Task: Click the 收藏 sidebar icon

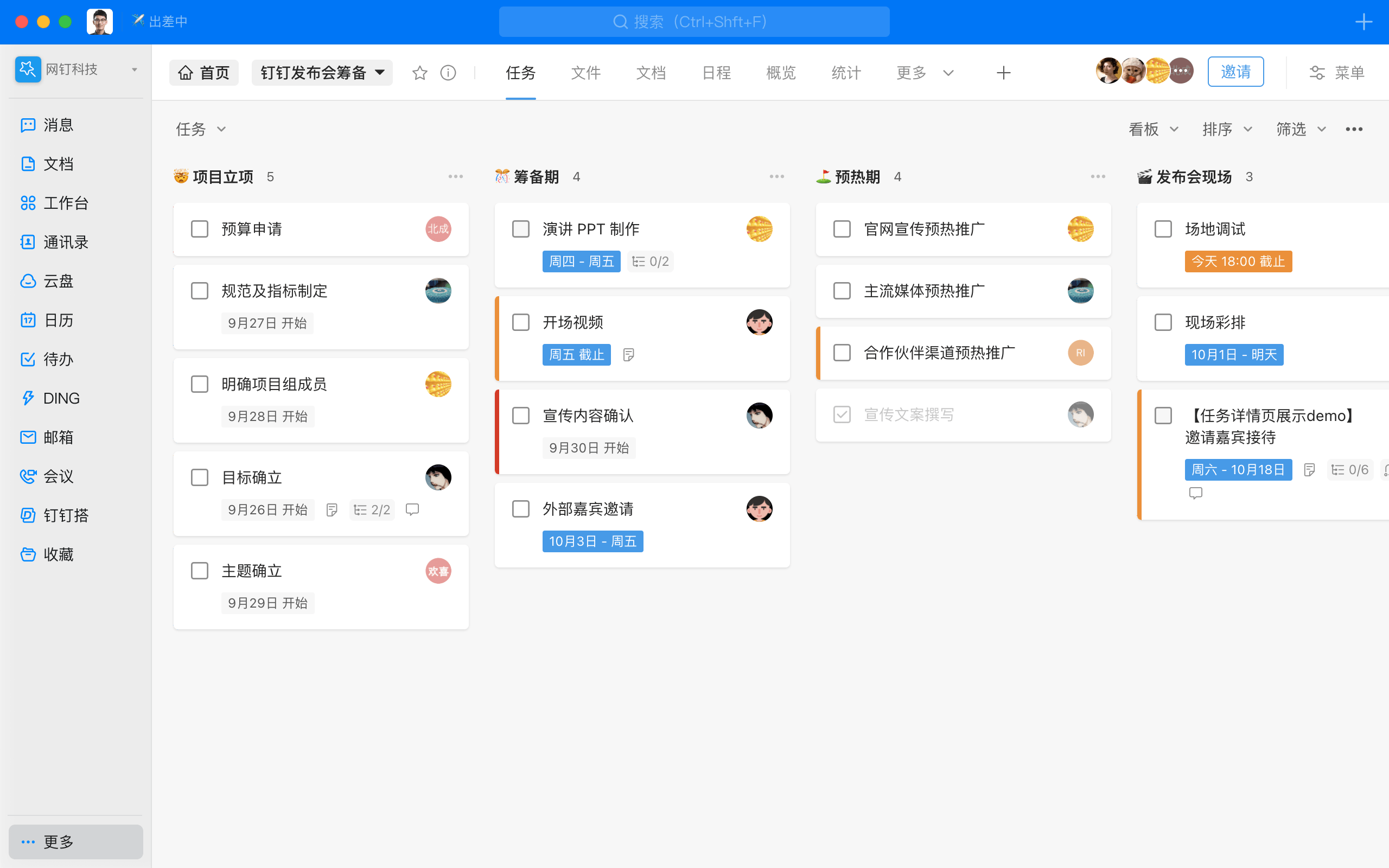Action: pyautogui.click(x=28, y=555)
